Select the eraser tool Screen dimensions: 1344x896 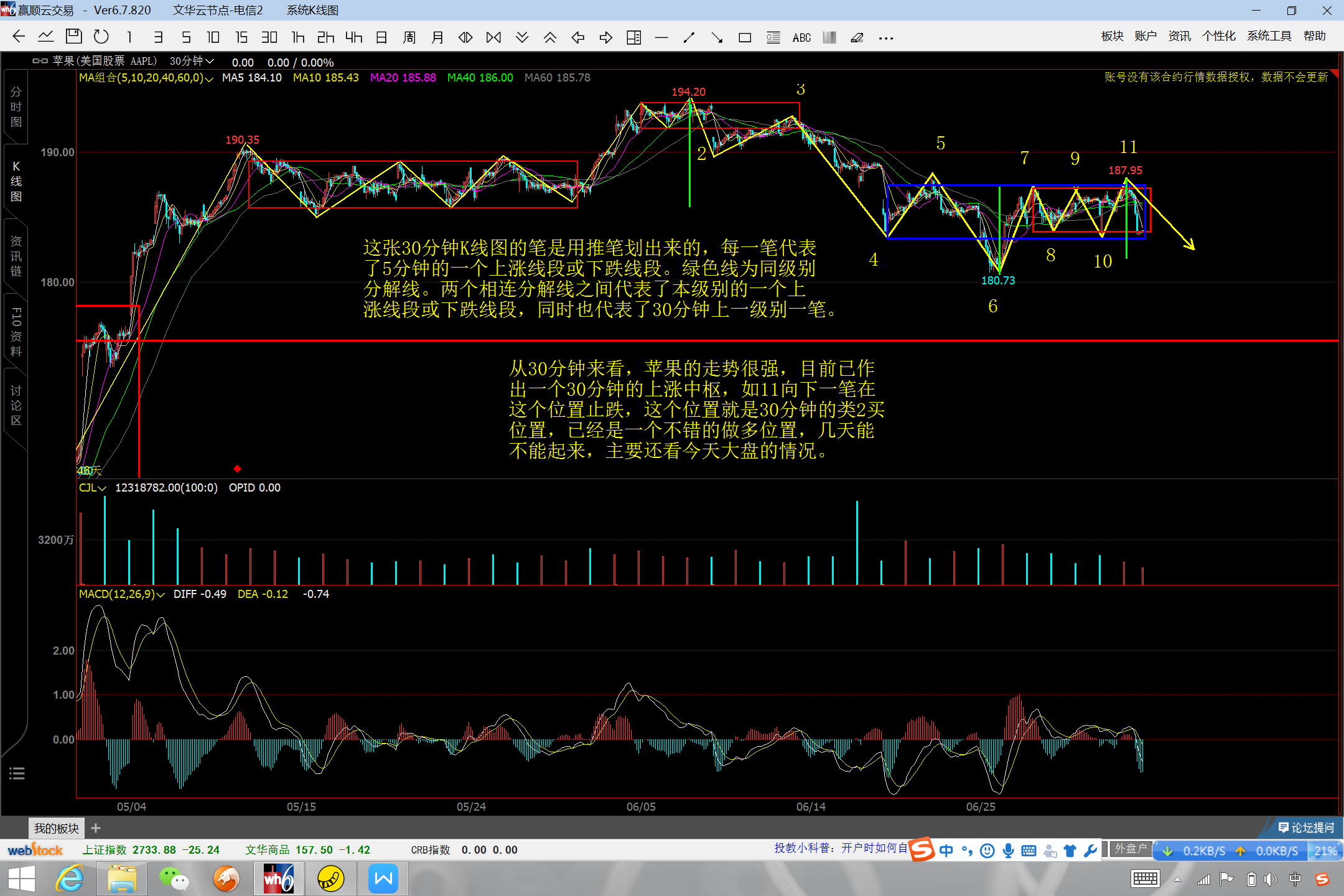click(x=857, y=38)
